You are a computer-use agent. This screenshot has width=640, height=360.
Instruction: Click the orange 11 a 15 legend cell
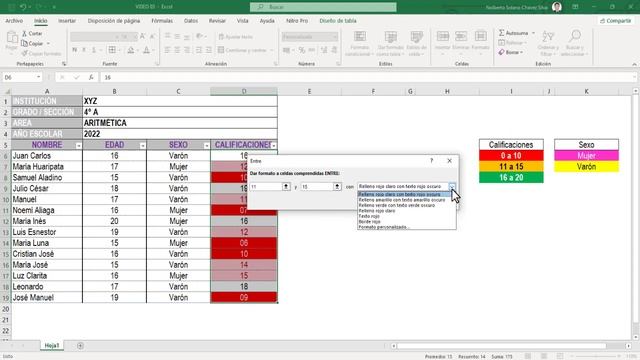point(511,167)
